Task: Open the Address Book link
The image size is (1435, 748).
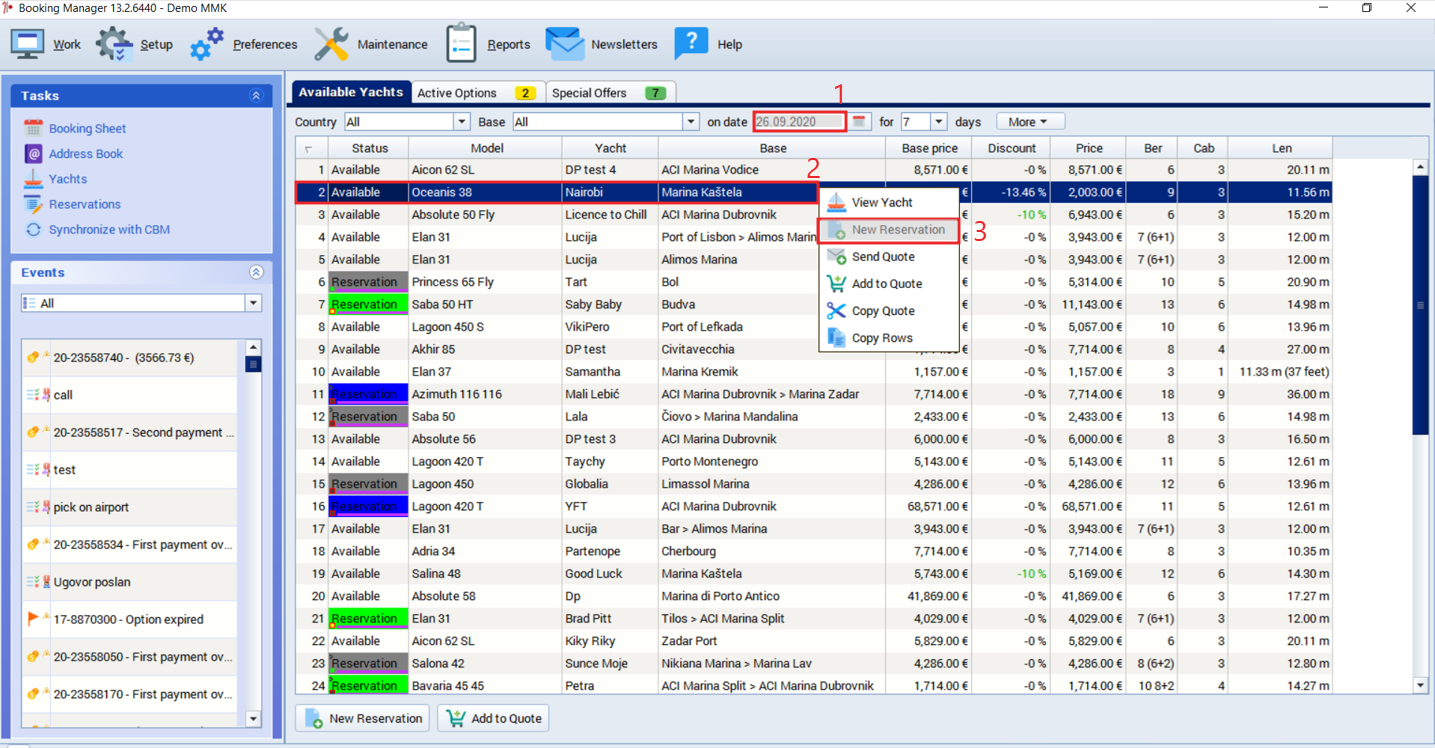Action: (x=86, y=154)
